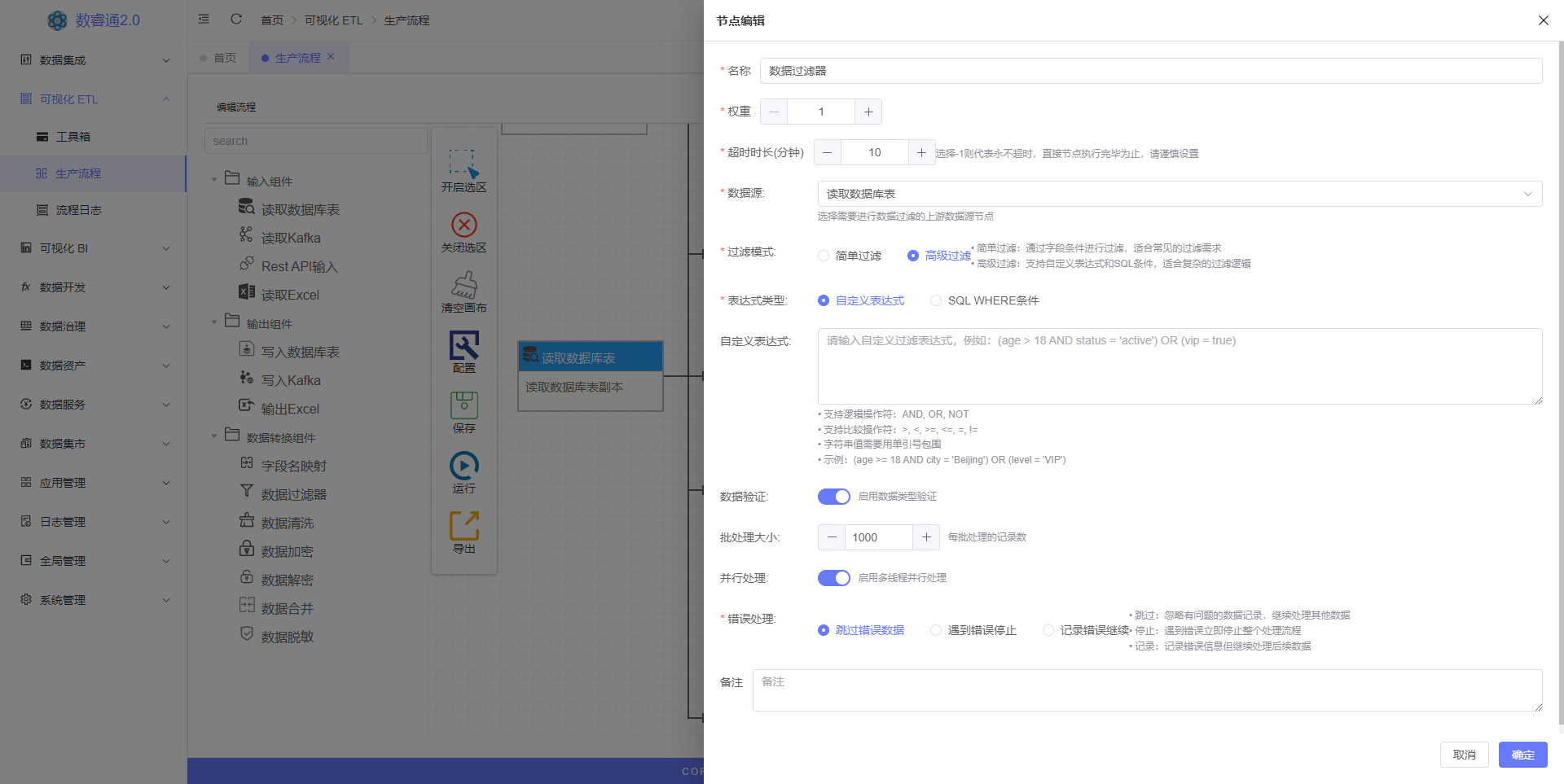This screenshot has width=1564, height=784.
Task: Click the sidebar collapse menu icon
Action: pyautogui.click(x=204, y=19)
